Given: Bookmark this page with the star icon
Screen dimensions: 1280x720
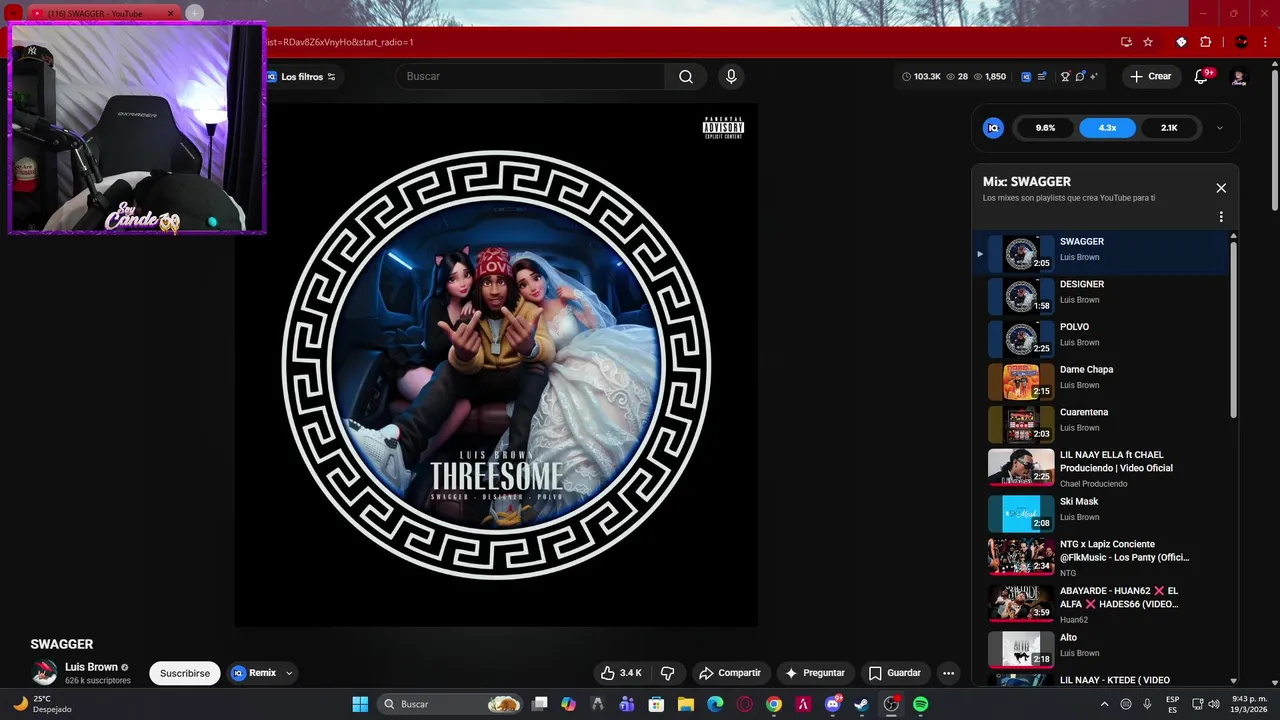Looking at the screenshot, I should (x=1148, y=42).
